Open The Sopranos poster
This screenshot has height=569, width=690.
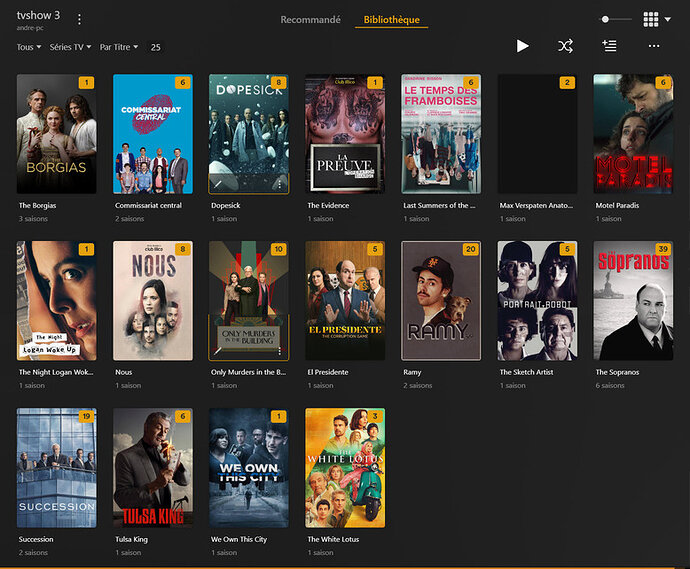[x=633, y=301]
